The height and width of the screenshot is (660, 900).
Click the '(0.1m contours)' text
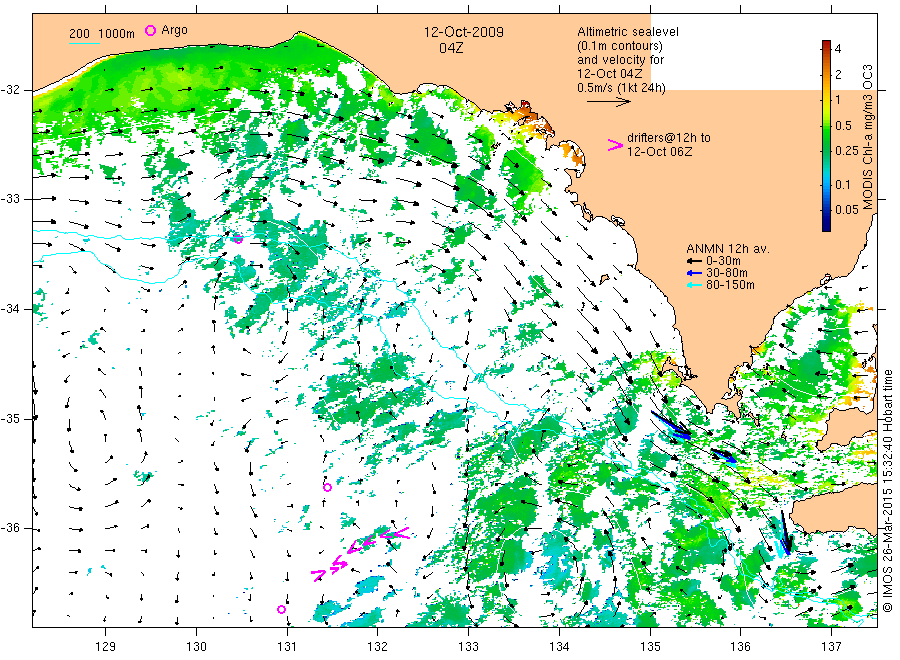pyautogui.click(x=620, y=46)
